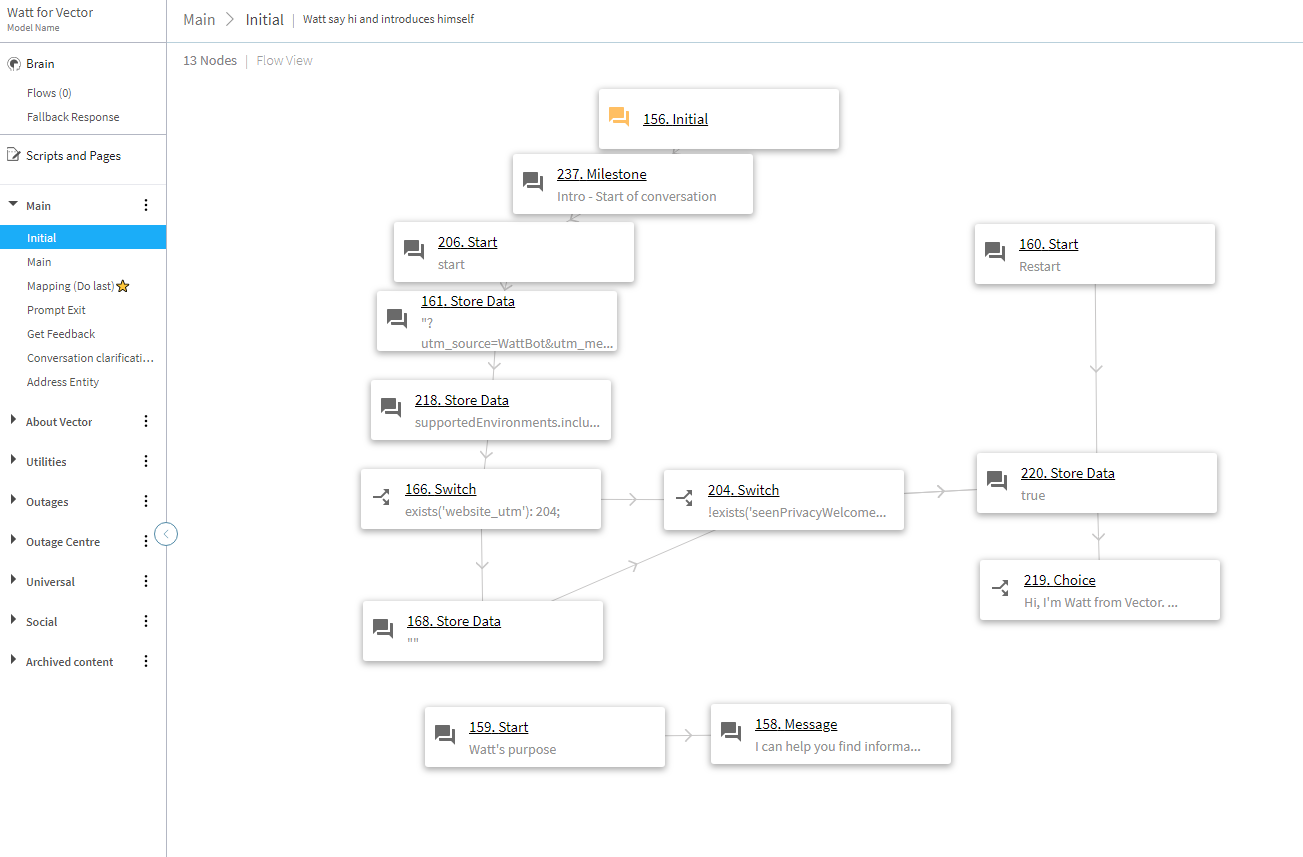Open the 237. Milestone node link
This screenshot has height=857, width=1303.
coord(602,174)
